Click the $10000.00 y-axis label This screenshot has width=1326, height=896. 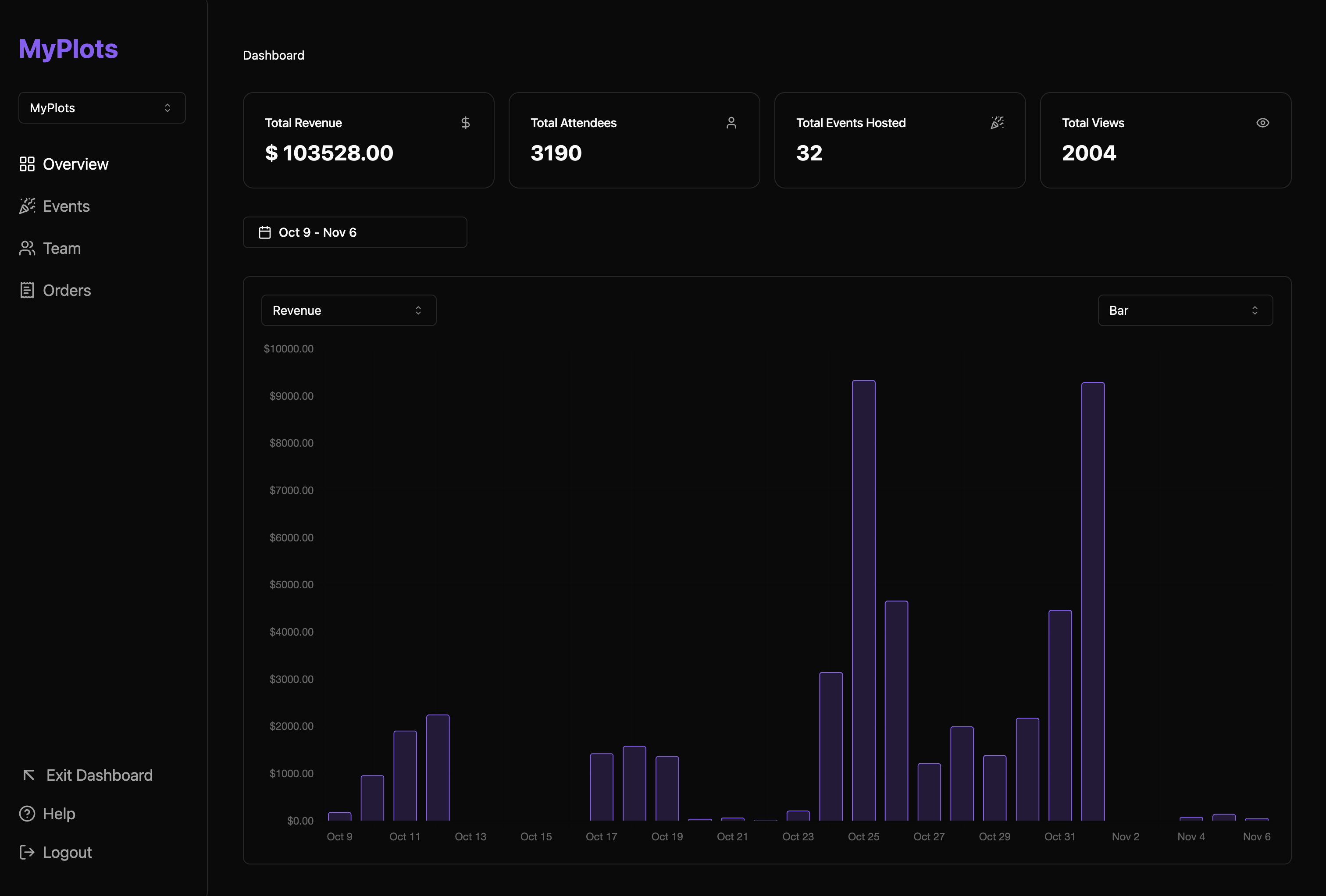(x=288, y=348)
